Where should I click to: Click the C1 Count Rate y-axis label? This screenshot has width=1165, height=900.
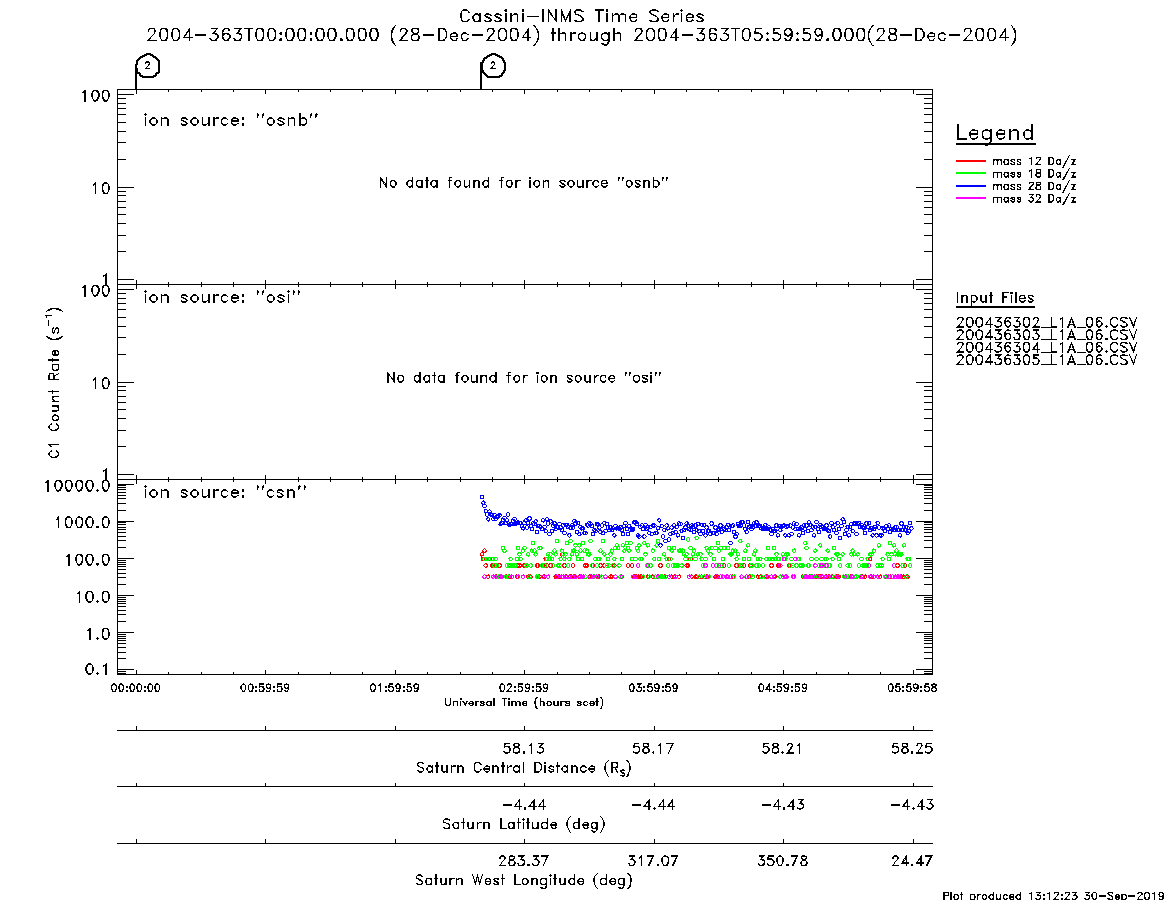click(54, 383)
